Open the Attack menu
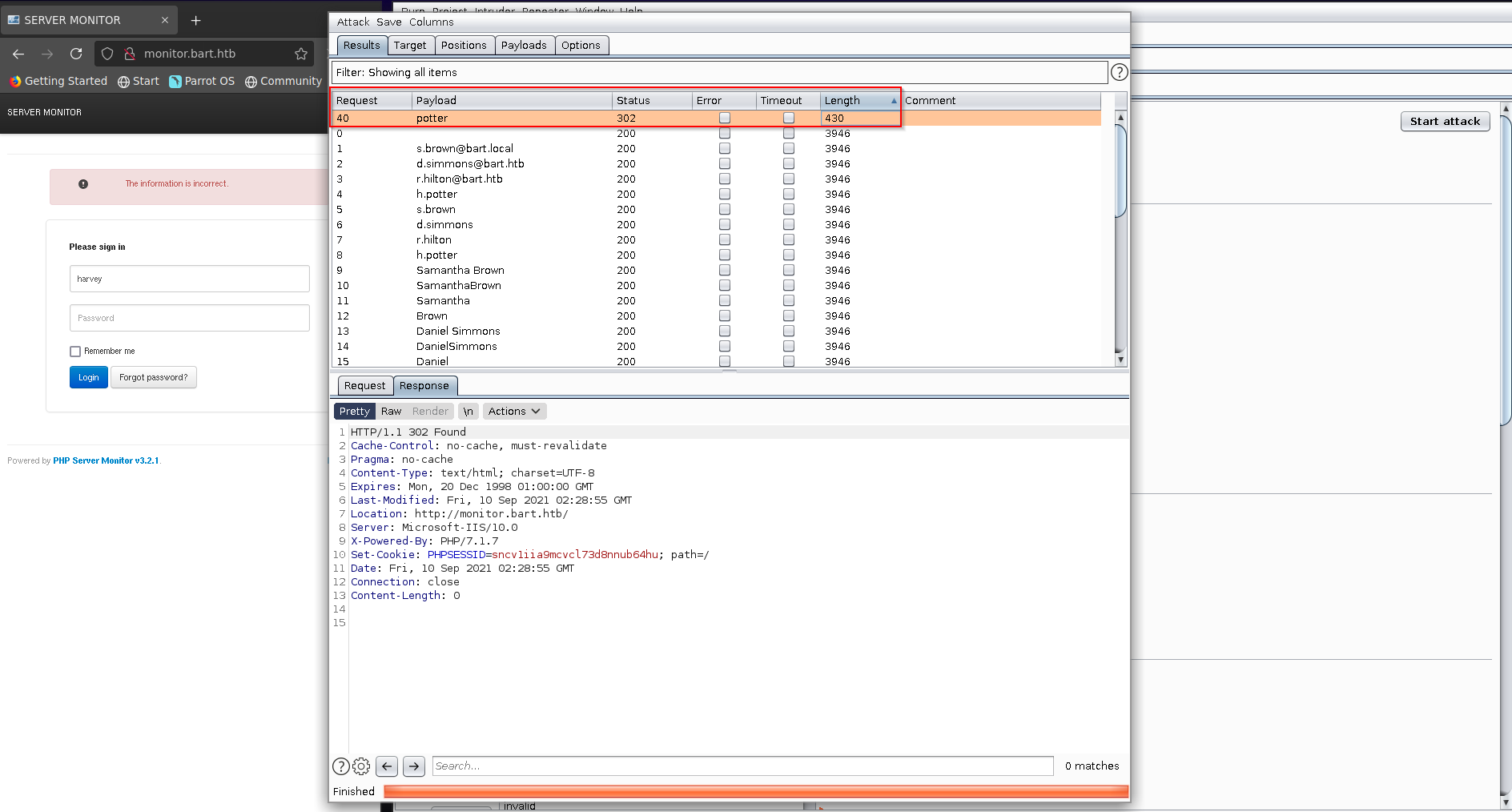 tap(353, 22)
